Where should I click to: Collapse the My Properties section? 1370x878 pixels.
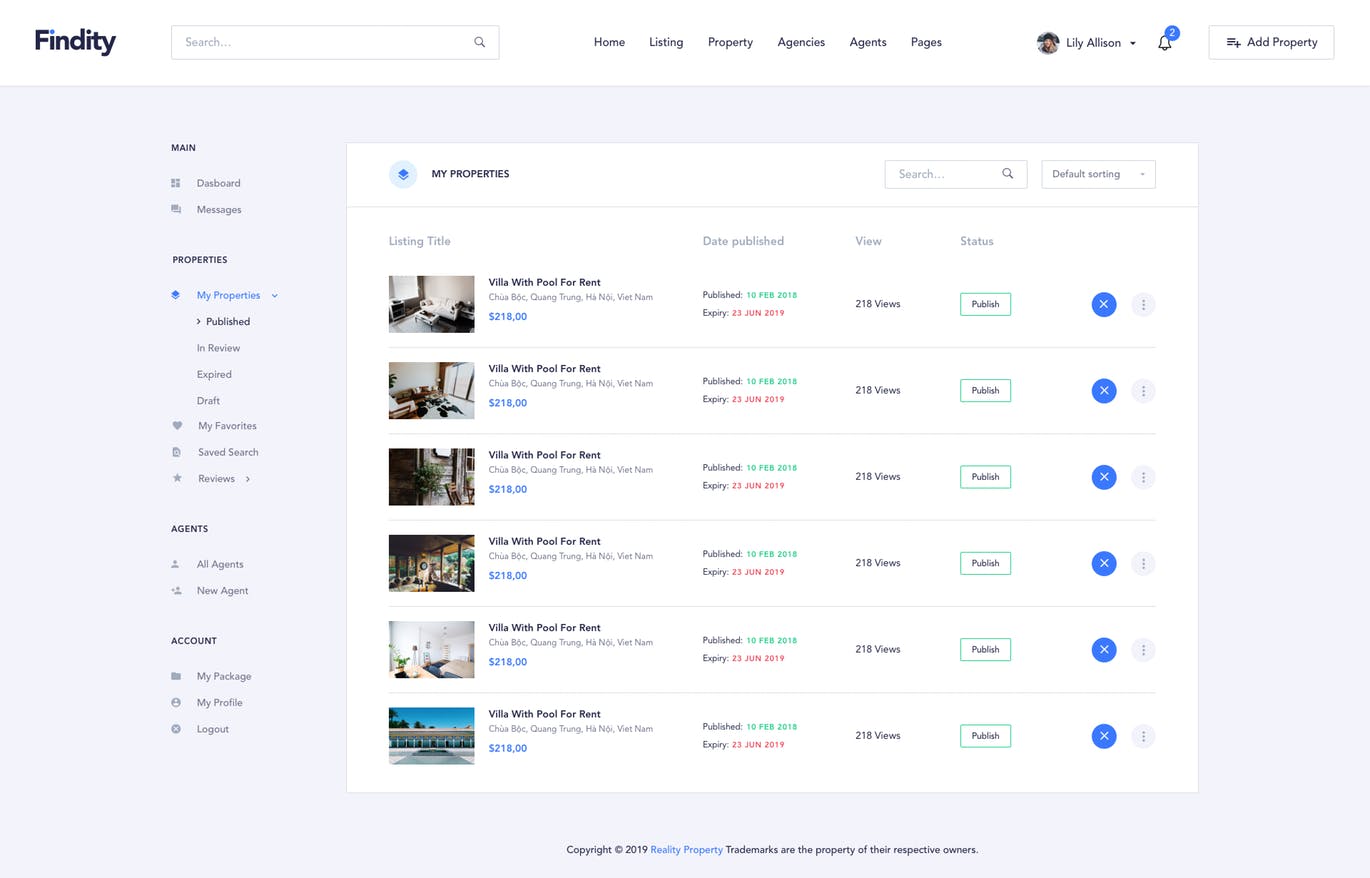(x=274, y=295)
